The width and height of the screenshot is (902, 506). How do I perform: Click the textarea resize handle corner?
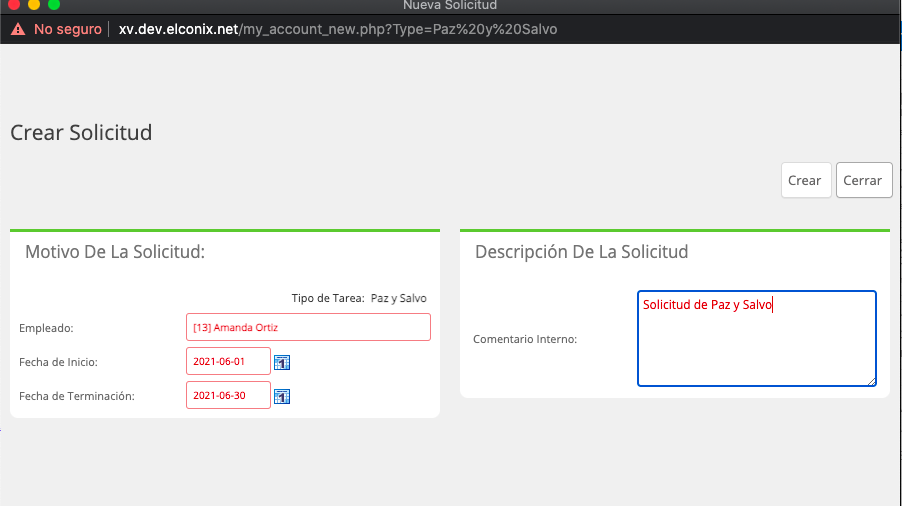point(872,381)
